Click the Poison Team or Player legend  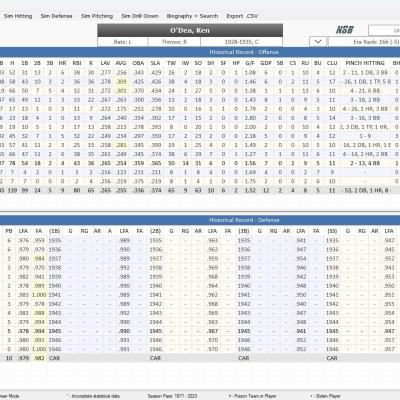tap(252, 396)
